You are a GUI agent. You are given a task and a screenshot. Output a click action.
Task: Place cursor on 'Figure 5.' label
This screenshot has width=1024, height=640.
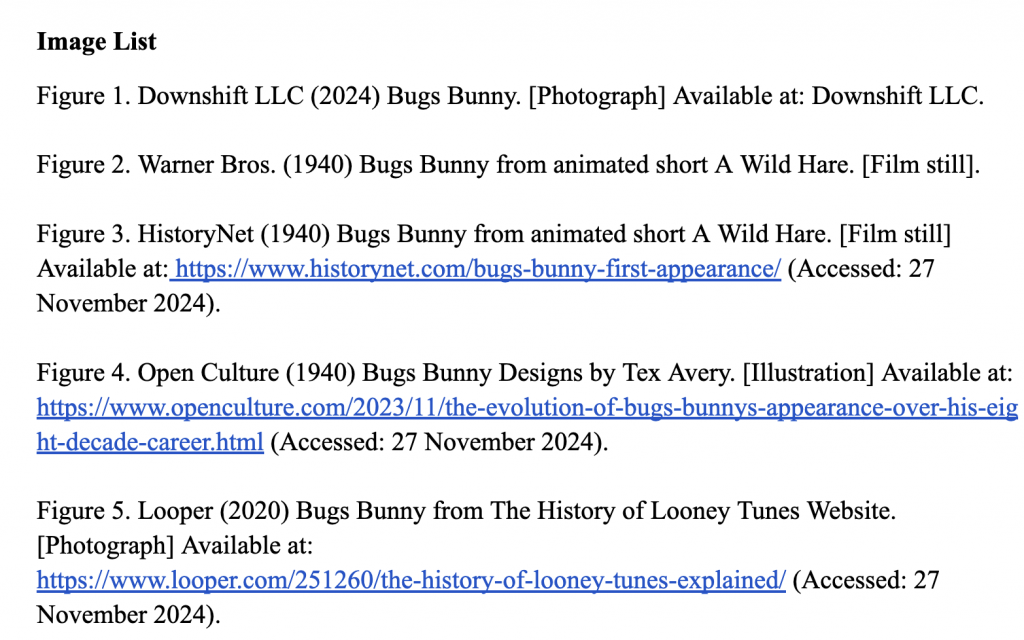(x=84, y=511)
